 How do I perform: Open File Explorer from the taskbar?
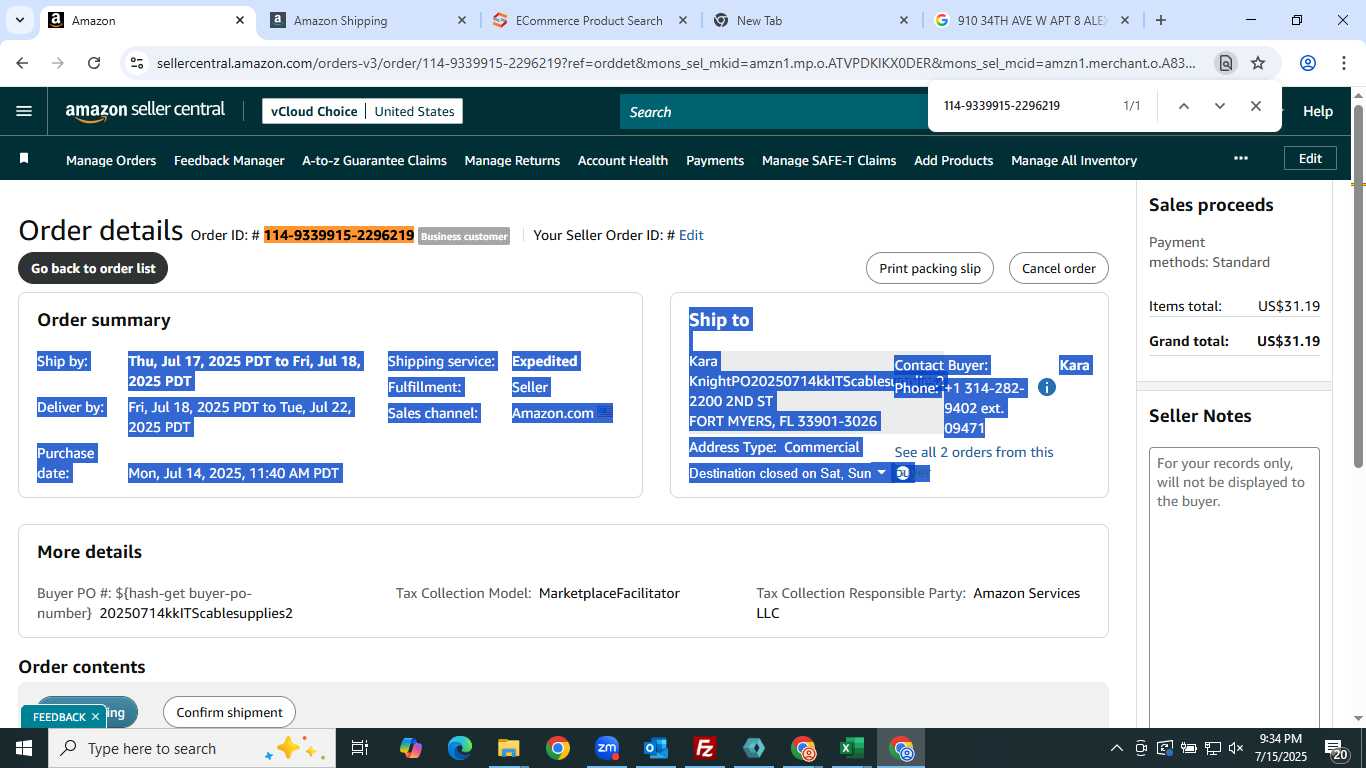click(508, 748)
